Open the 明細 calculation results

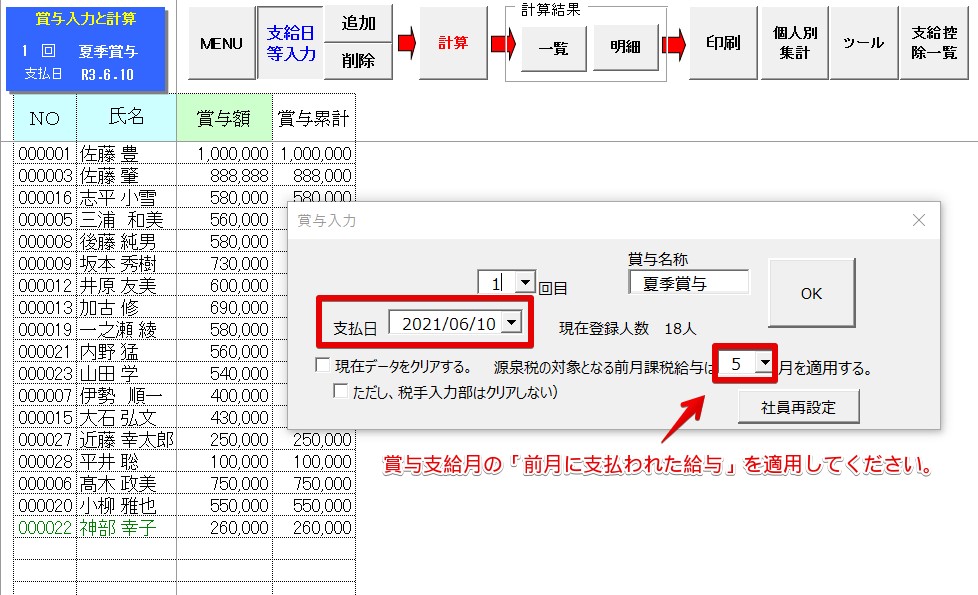626,47
